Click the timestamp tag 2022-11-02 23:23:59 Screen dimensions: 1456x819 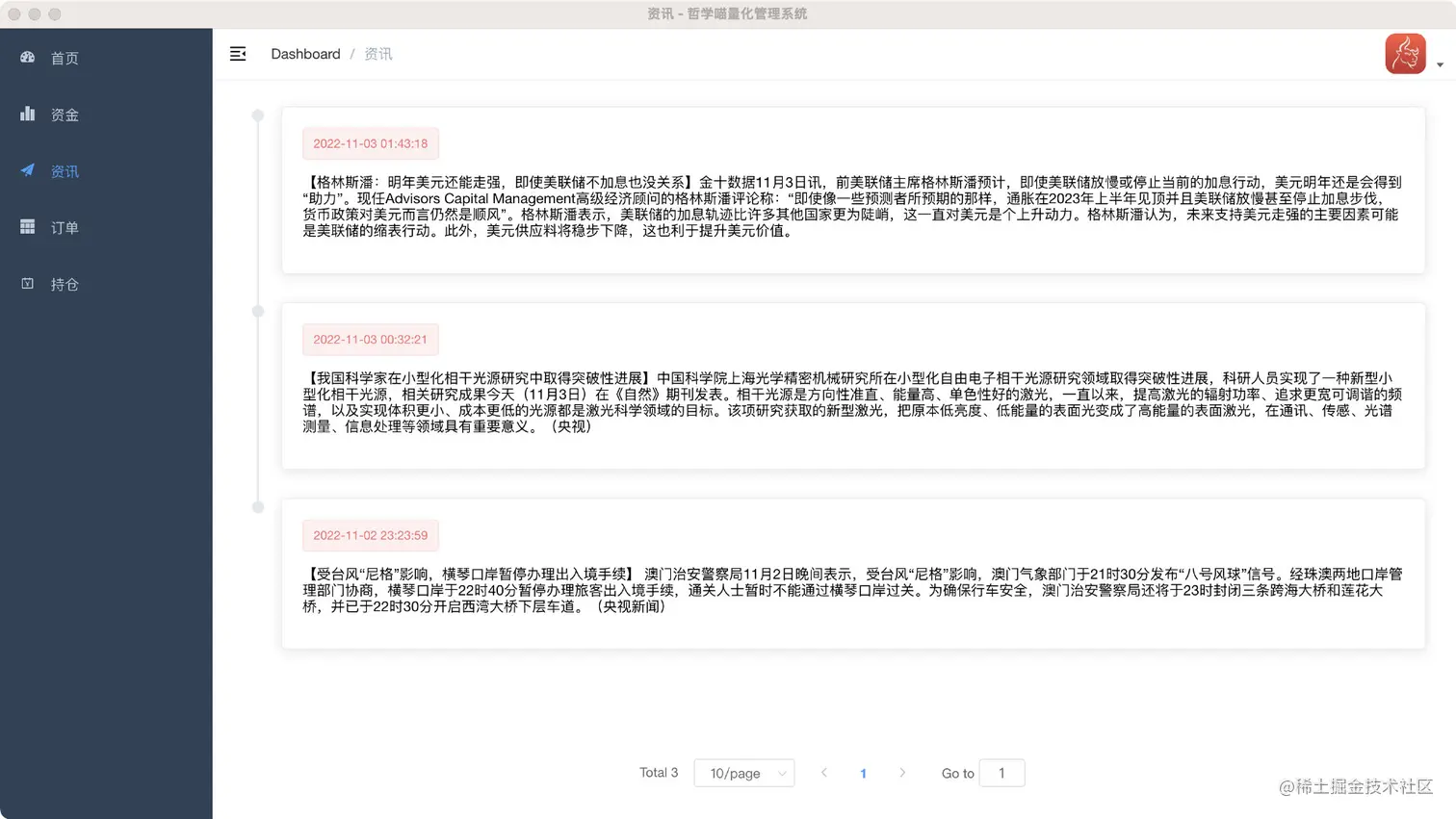tap(371, 535)
